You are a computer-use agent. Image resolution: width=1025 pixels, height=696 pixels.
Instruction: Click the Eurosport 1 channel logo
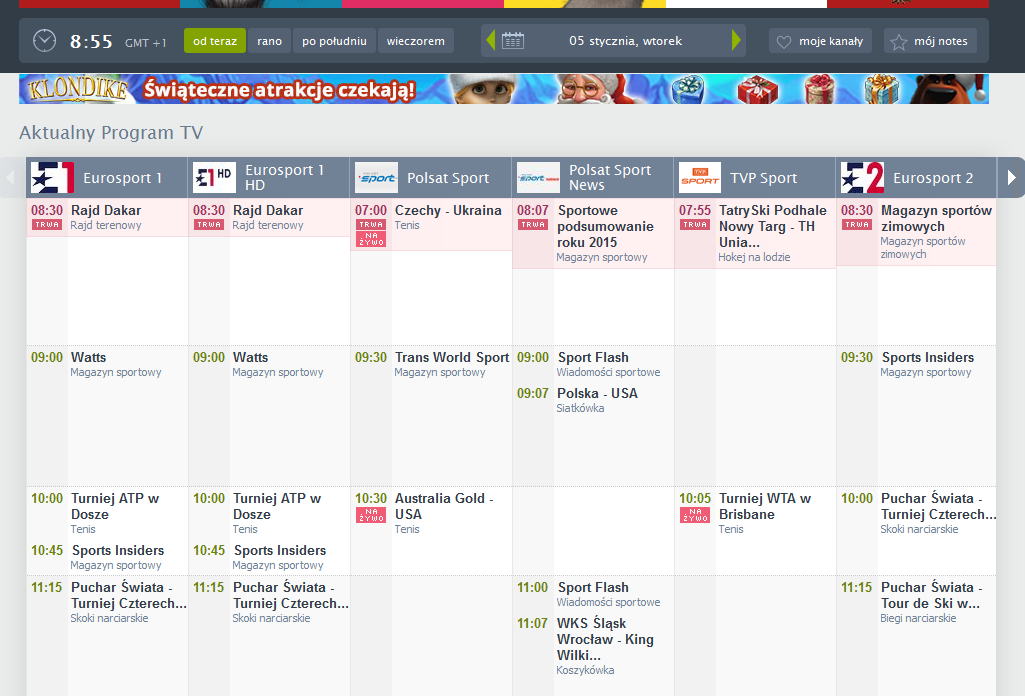click(x=52, y=178)
